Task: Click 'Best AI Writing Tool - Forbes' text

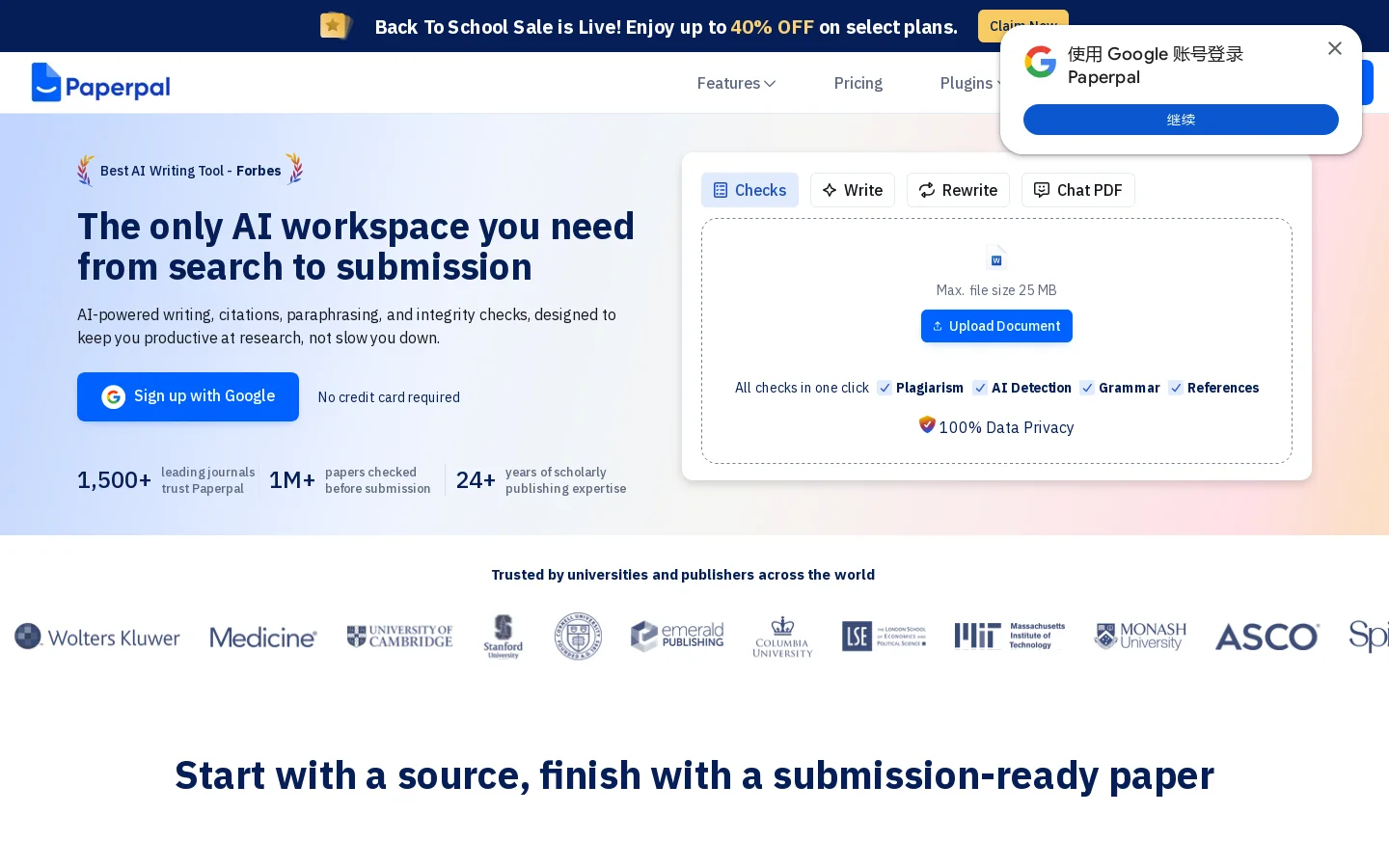Action: coord(191,171)
